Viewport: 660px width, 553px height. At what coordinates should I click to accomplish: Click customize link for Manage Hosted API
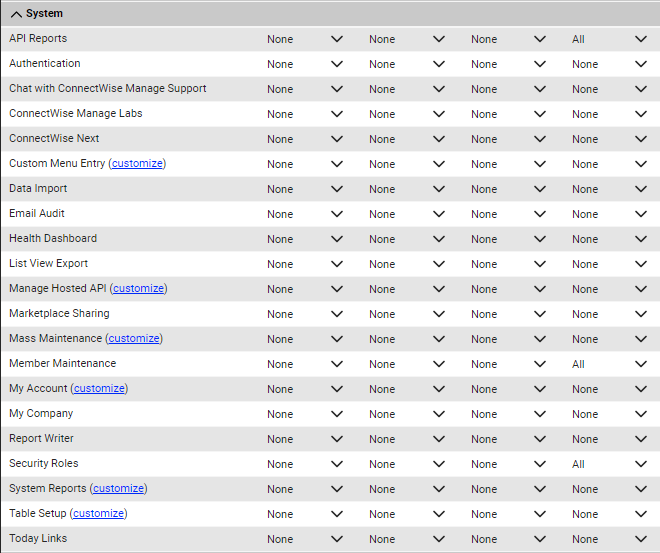[138, 288]
